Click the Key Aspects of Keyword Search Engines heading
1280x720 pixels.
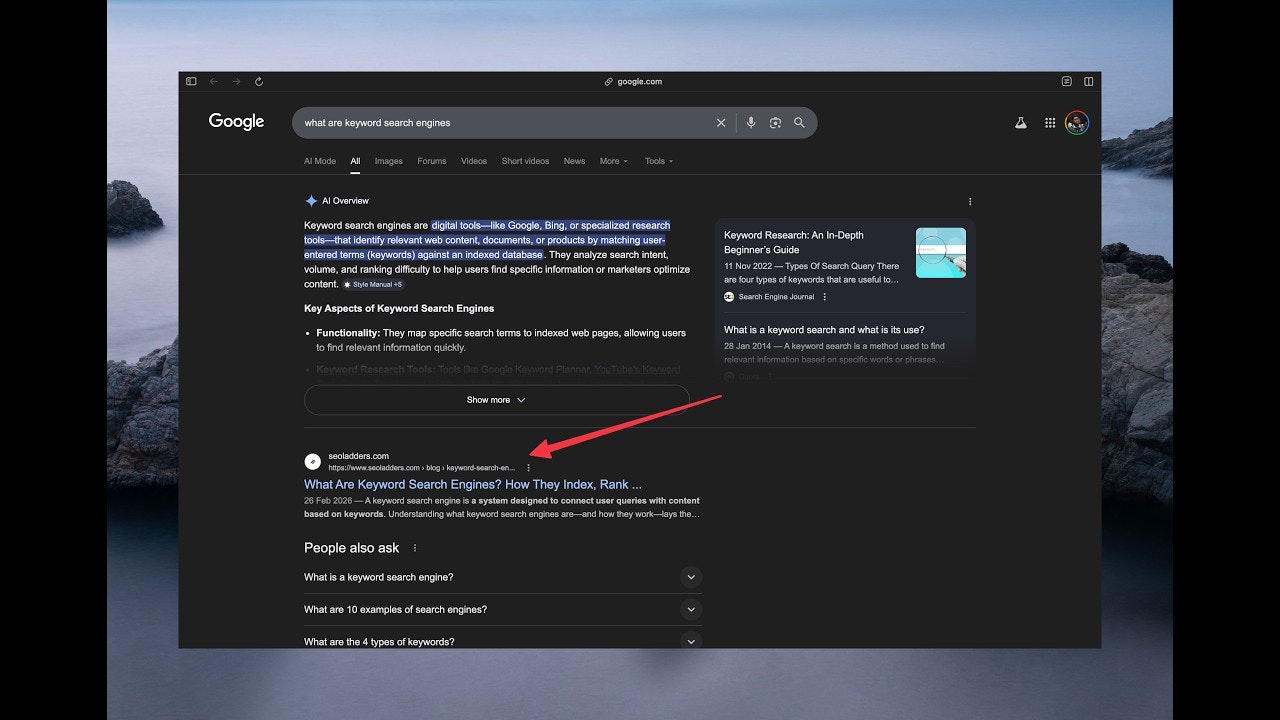point(399,309)
